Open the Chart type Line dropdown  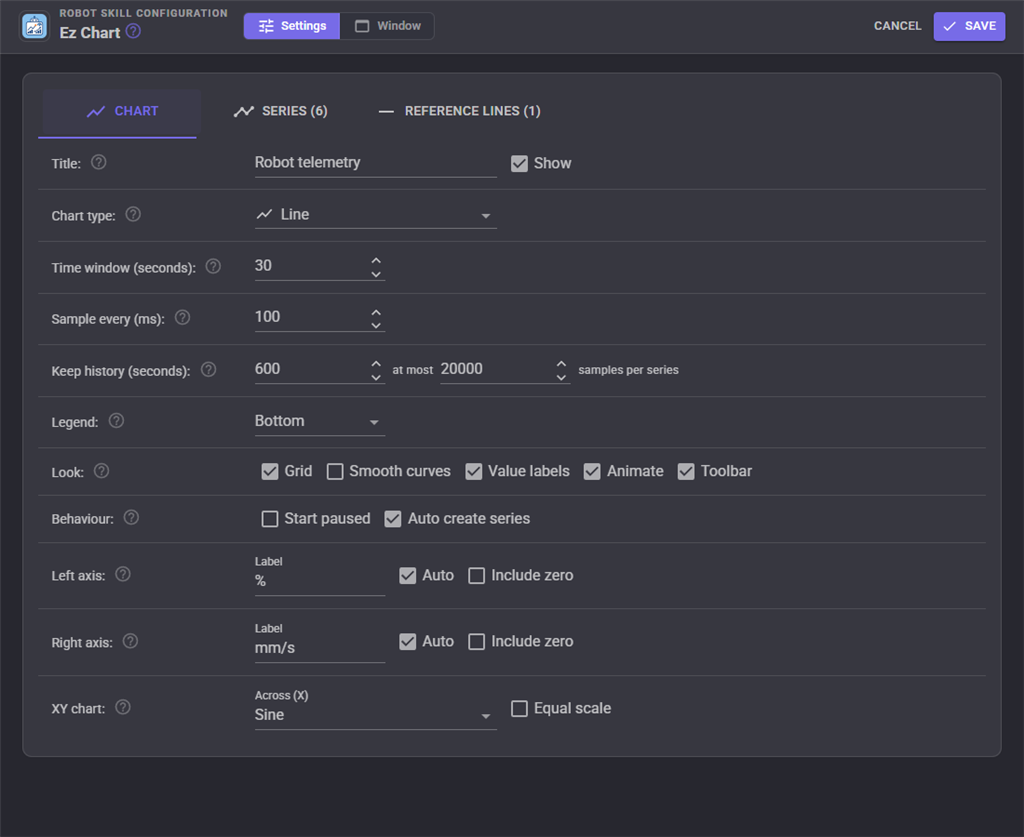(376, 215)
